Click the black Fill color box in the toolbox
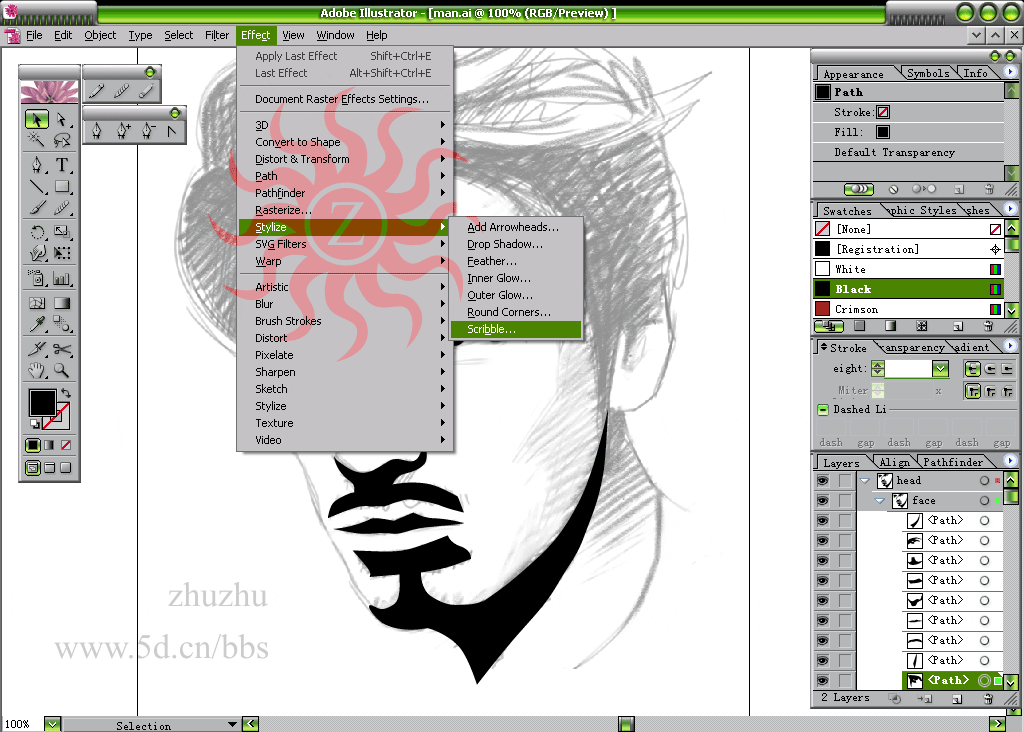 point(42,402)
